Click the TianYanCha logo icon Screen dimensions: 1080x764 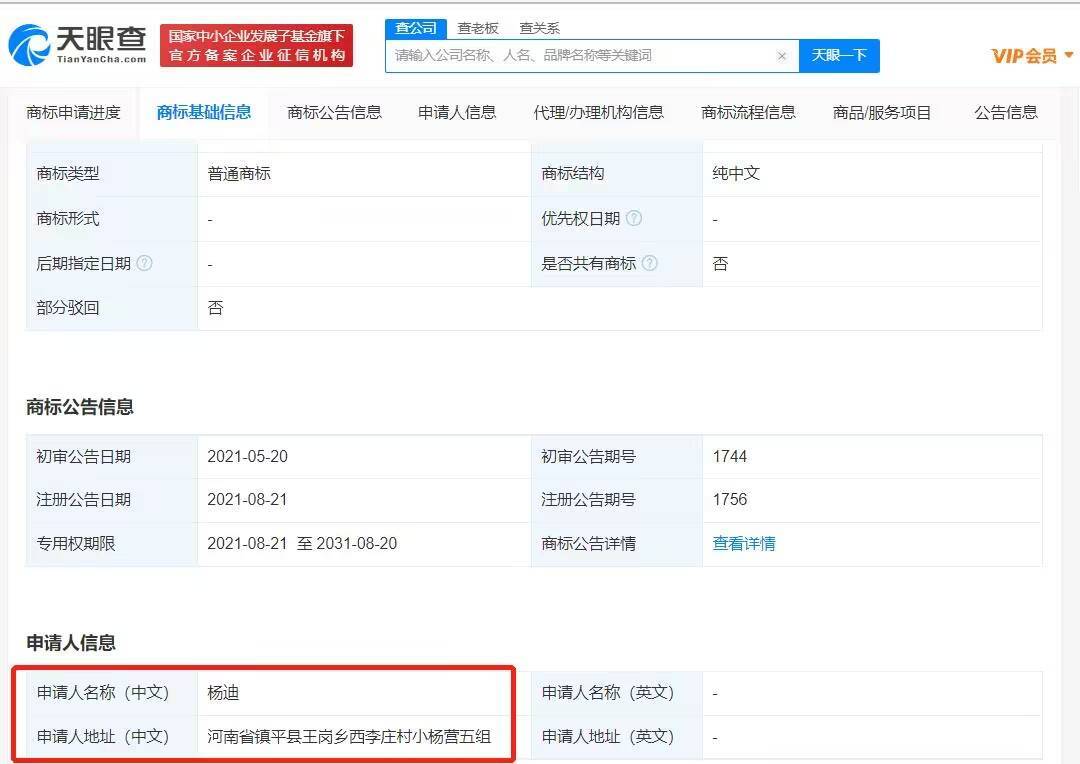coord(30,45)
